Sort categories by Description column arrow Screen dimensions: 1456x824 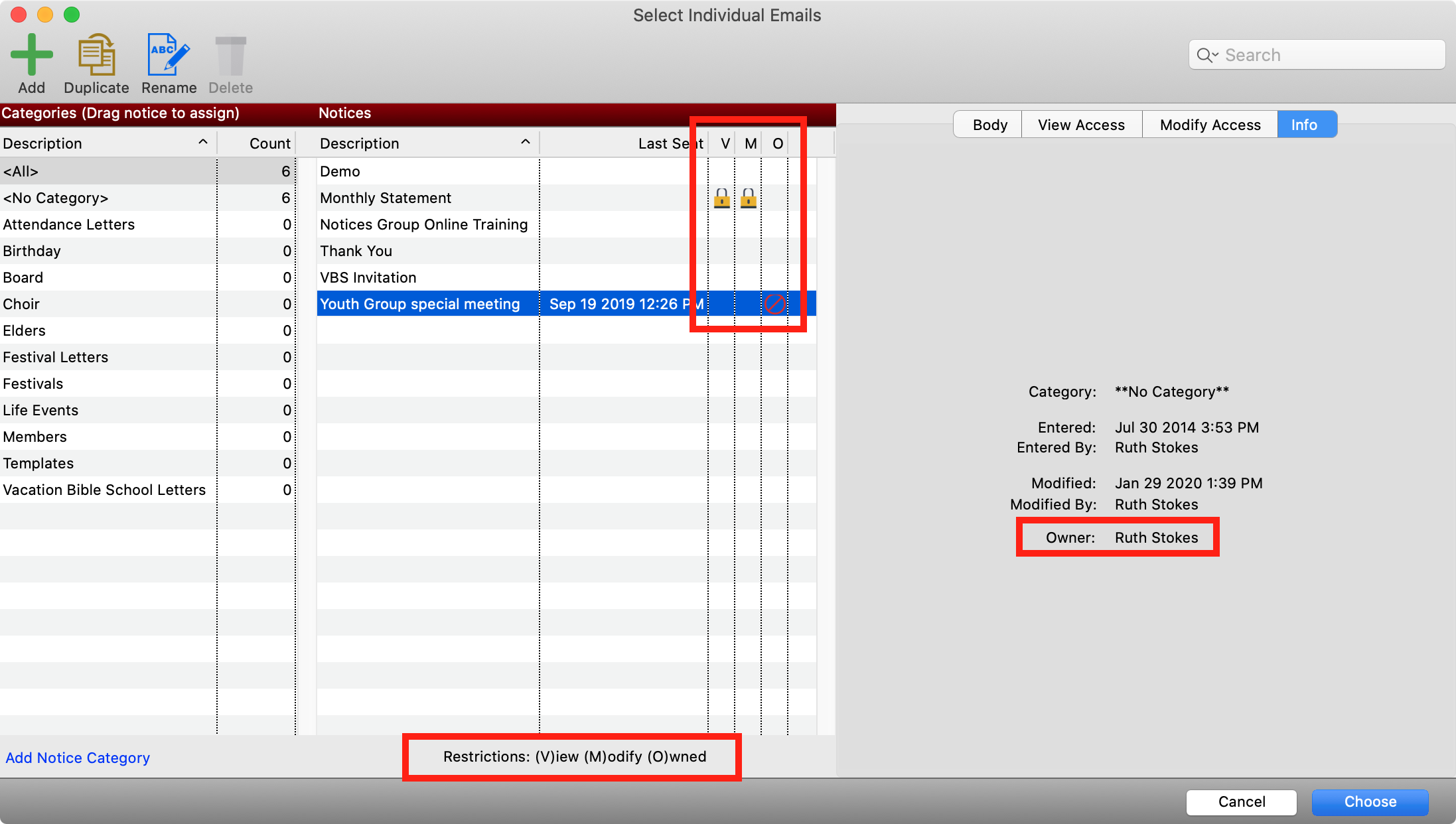(x=203, y=143)
